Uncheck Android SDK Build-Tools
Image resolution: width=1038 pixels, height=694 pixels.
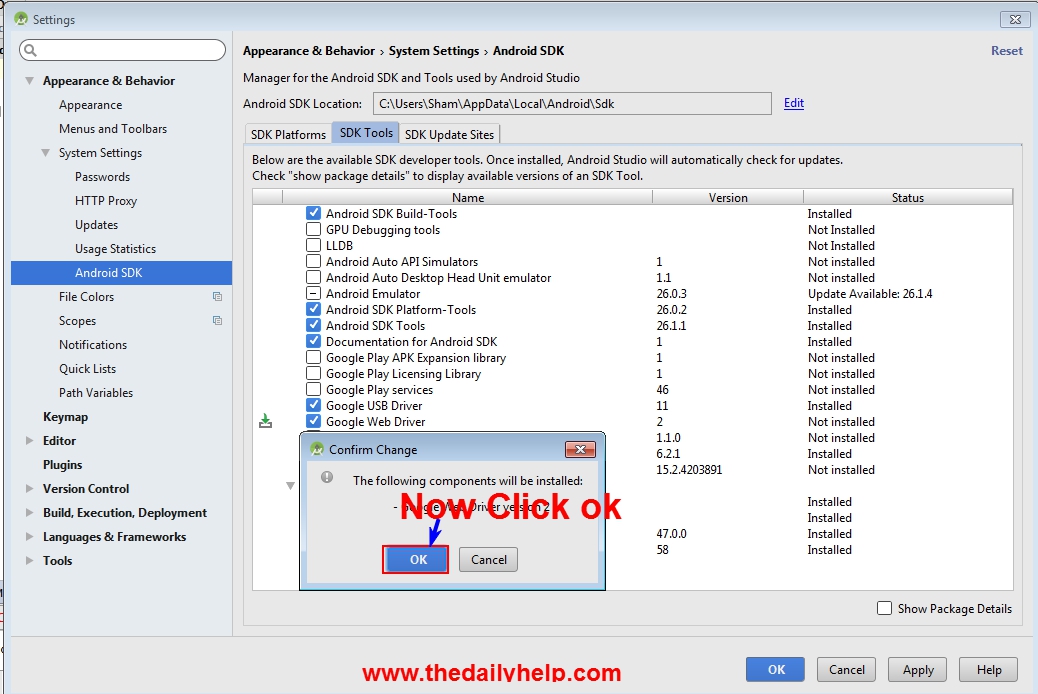(x=314, y=213)
